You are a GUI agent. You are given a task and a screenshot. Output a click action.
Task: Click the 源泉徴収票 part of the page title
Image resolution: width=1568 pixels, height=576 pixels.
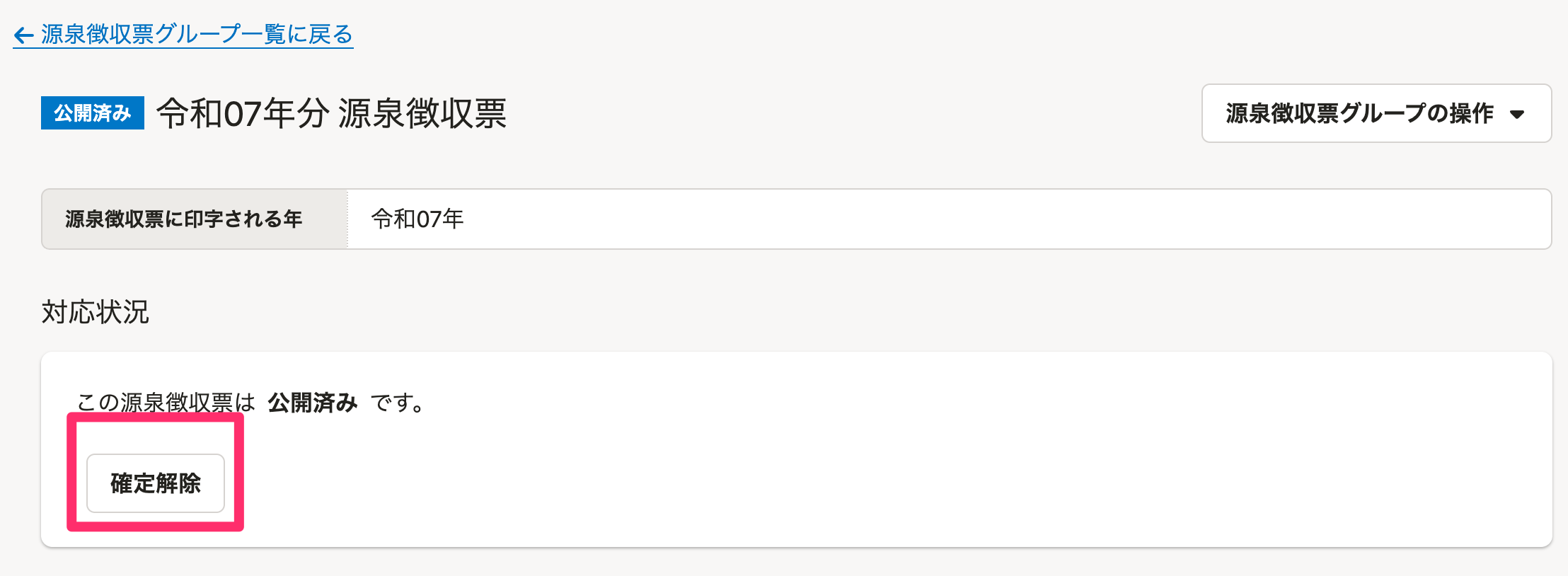point(422,113)
